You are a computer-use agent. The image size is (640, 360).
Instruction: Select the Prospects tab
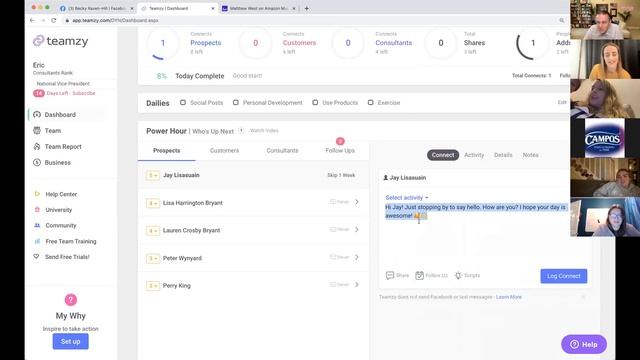(167, 151)
